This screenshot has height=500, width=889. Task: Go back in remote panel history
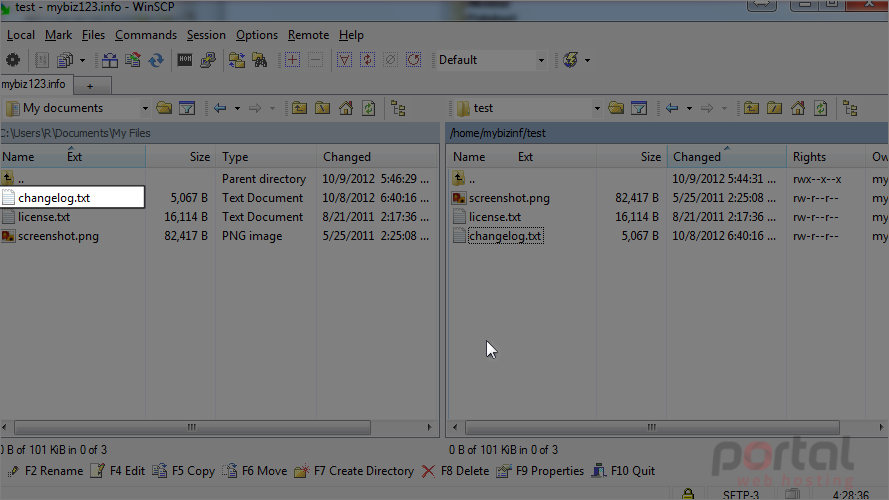[672, 108]
